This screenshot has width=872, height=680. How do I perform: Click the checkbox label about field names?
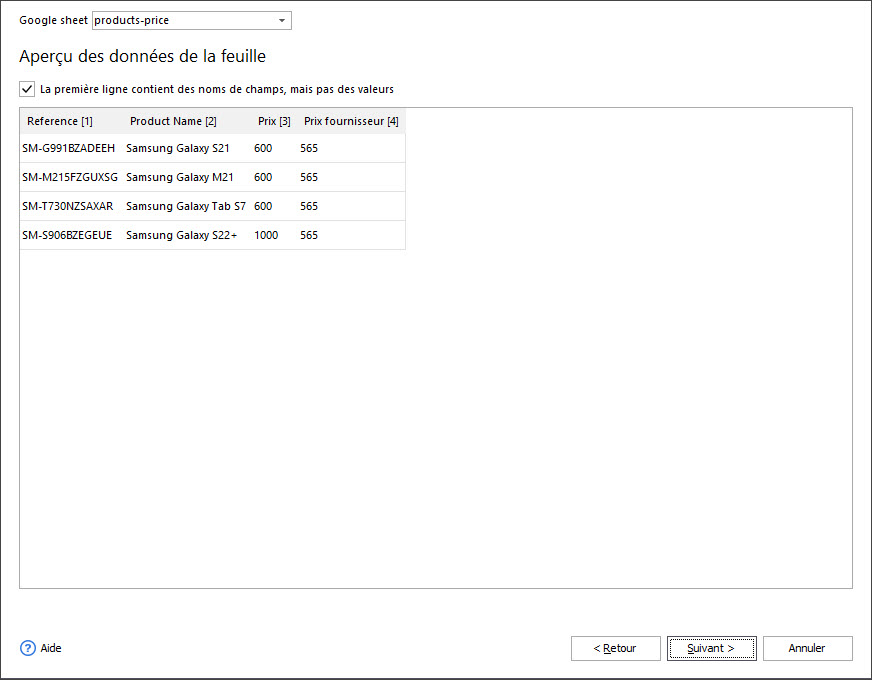[217, 89]
